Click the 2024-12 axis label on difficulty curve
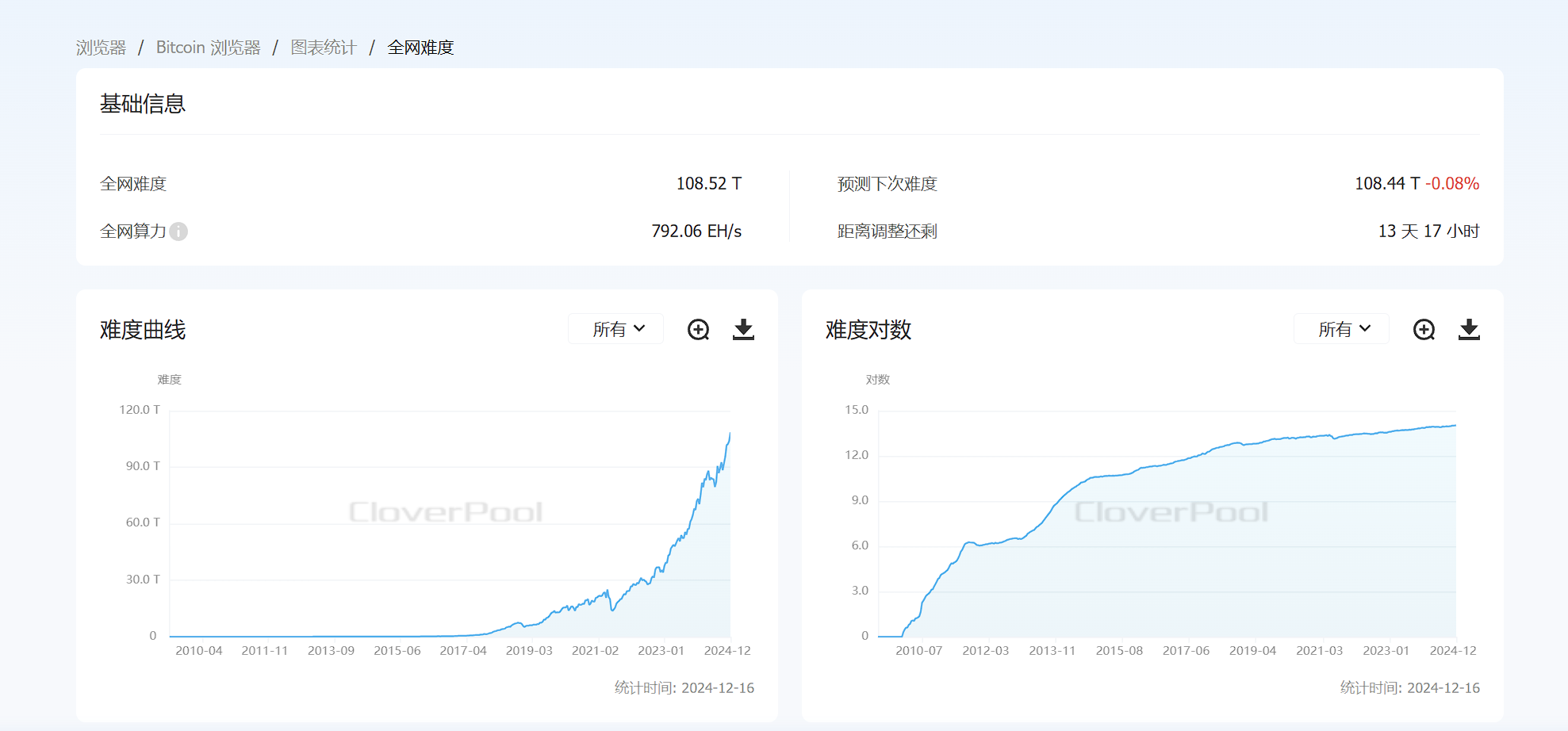The height and width of the screenshot is (731, 1568). (726, 650)
